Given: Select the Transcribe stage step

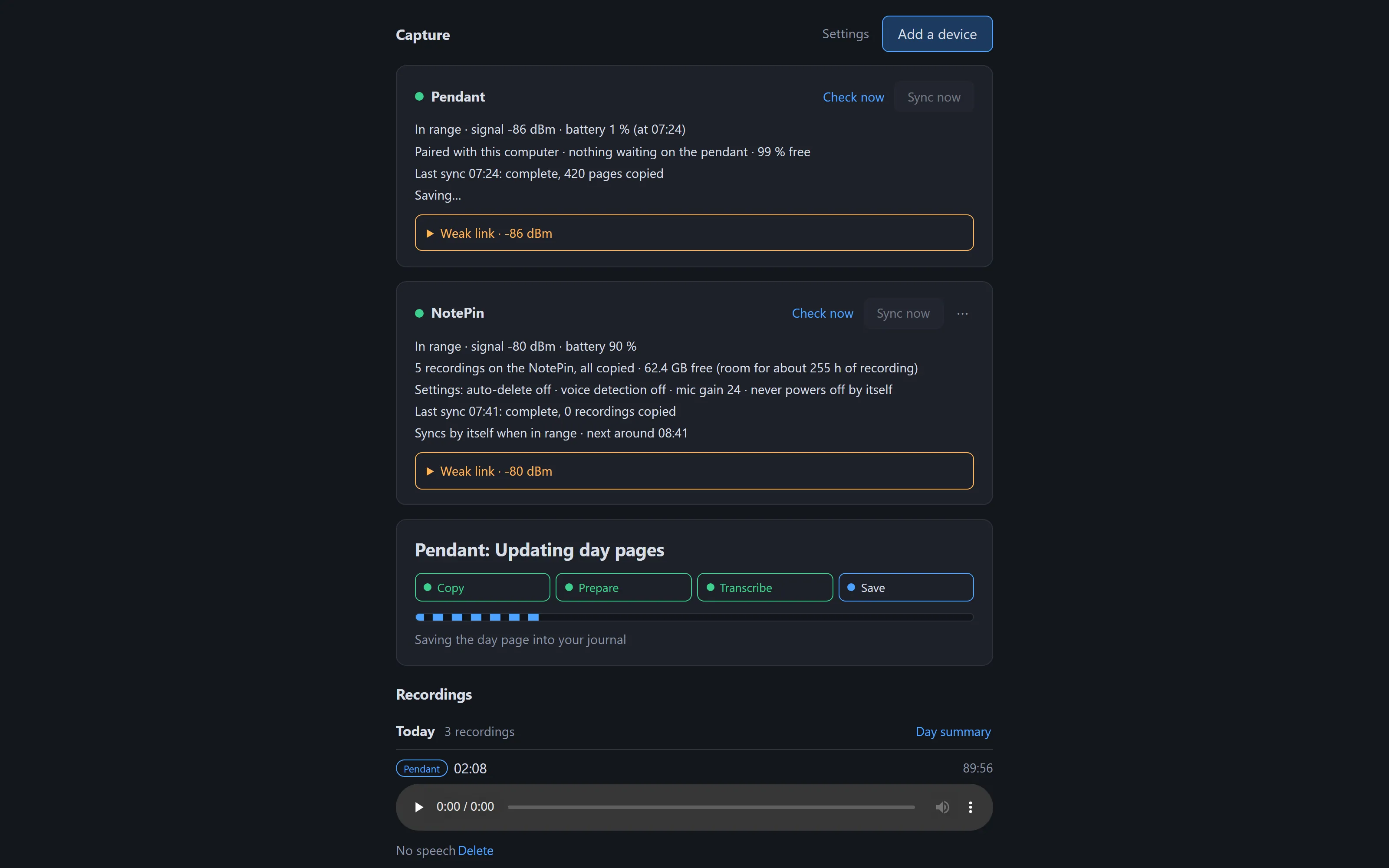Looking at the screenshot, I should [764, 587].
